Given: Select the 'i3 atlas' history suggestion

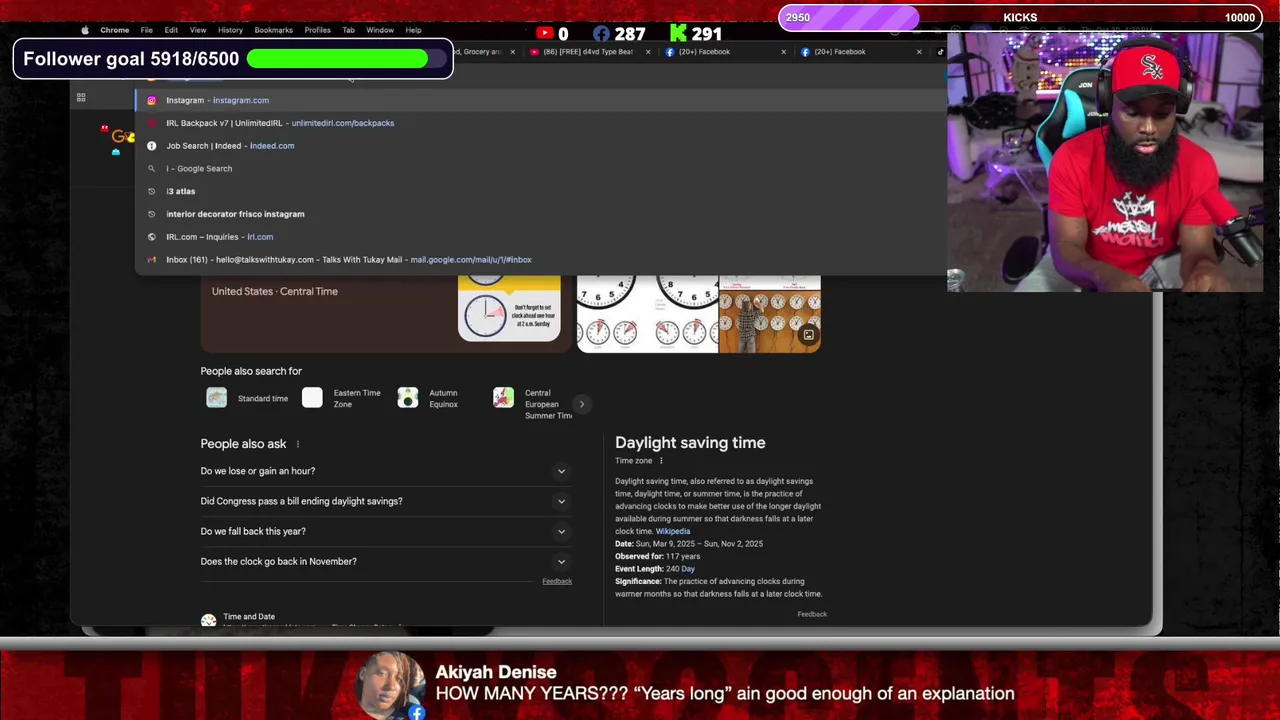Looking at the screenshot, I should coord(540,191).
